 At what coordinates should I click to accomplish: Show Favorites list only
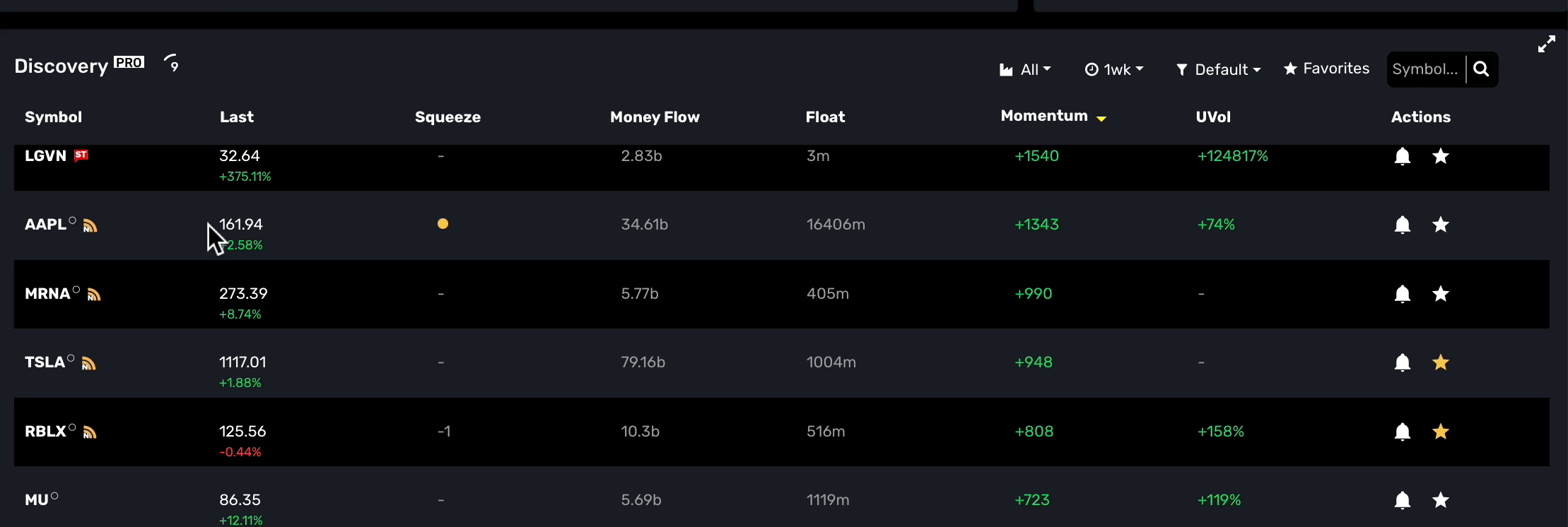pyautogui.click(x=1327, y=69)
